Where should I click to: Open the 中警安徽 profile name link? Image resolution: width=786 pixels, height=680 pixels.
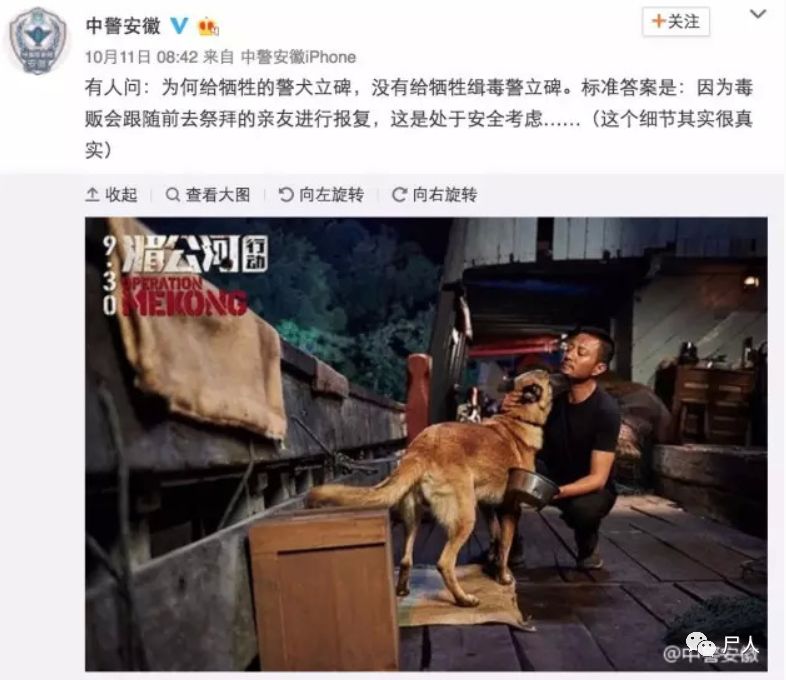pos(123,25)
